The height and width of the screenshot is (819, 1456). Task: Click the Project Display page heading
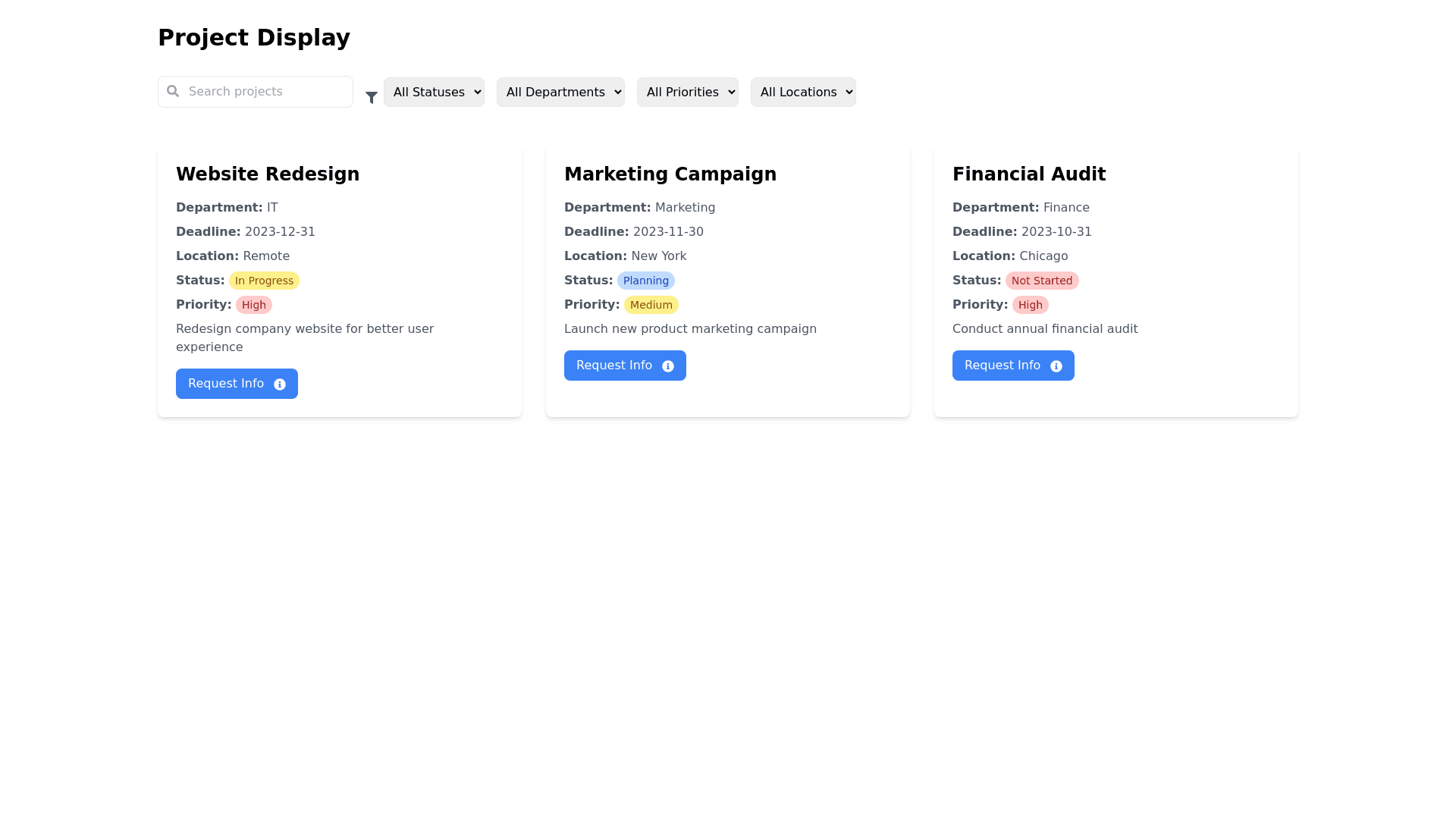(254, 37)
